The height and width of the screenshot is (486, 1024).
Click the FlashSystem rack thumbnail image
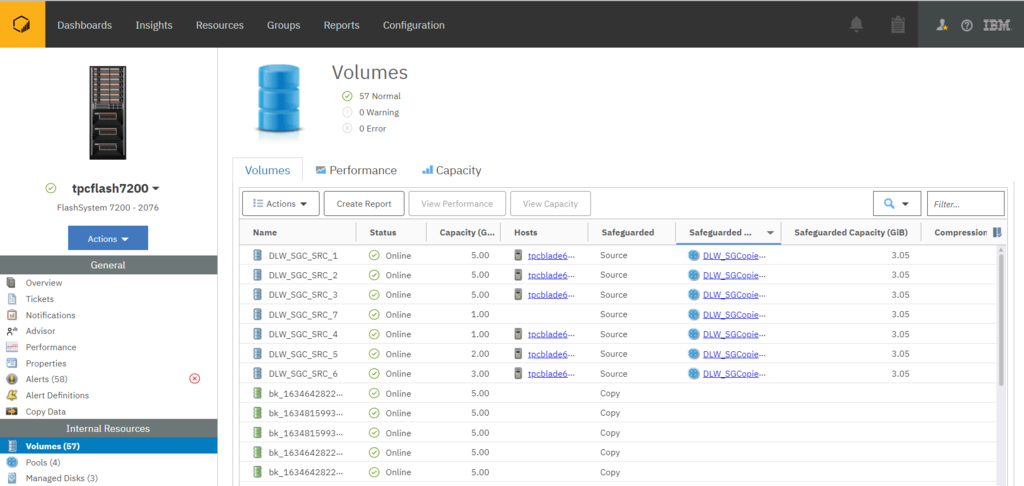[x=108, y=112]
